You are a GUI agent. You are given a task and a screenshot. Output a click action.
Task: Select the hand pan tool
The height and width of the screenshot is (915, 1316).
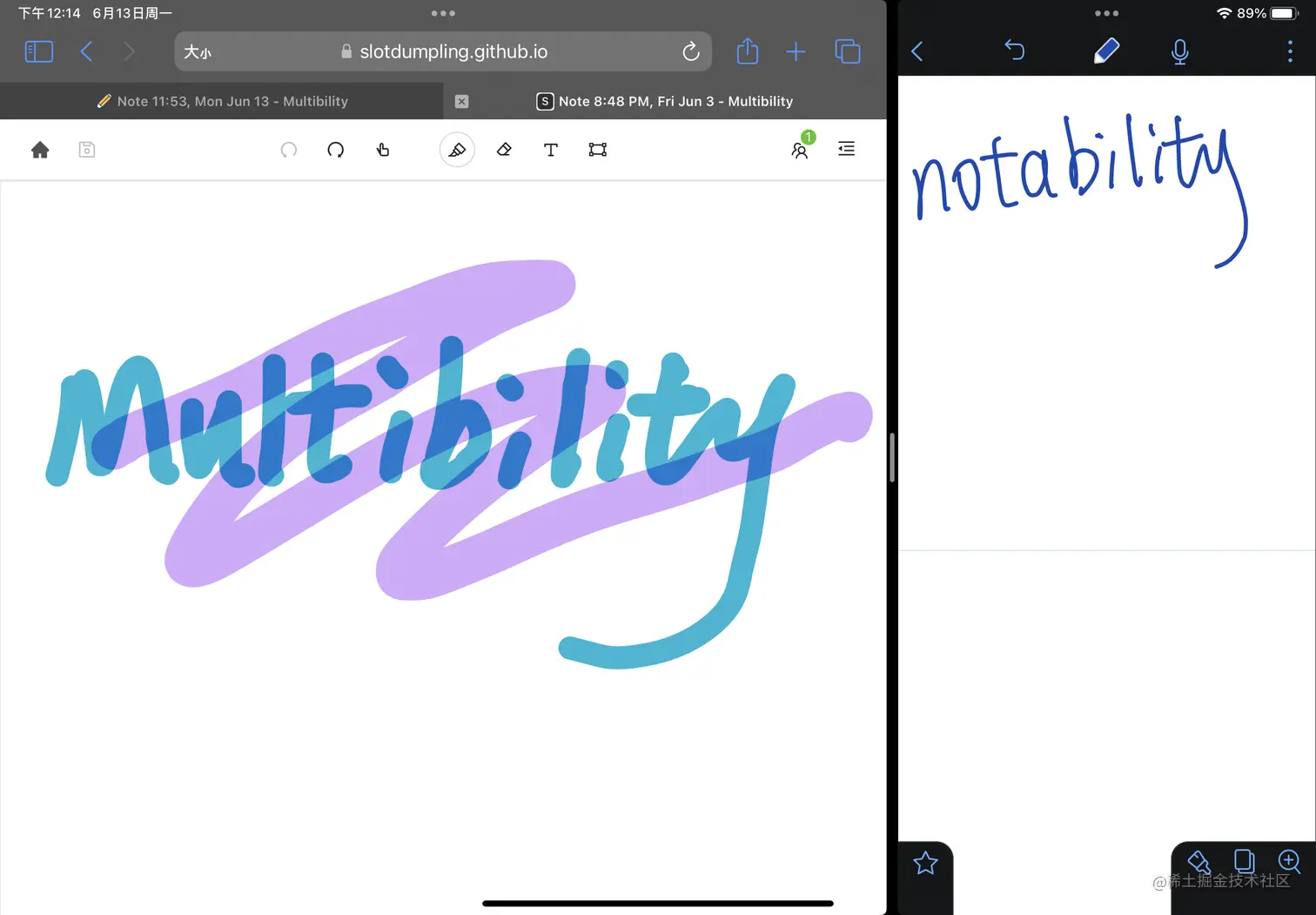383,150
